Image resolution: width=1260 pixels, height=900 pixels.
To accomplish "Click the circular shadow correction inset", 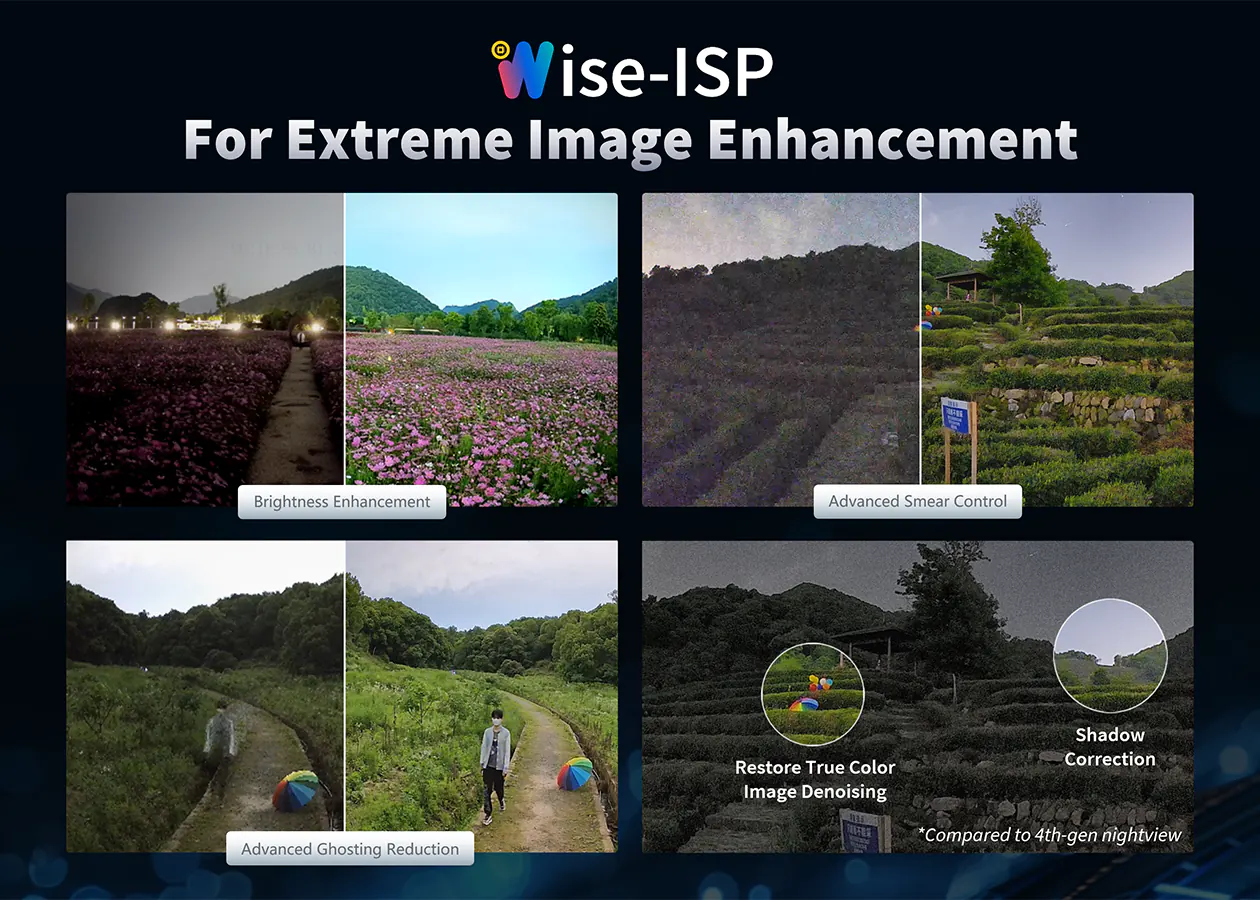I will pos(1110,655).
